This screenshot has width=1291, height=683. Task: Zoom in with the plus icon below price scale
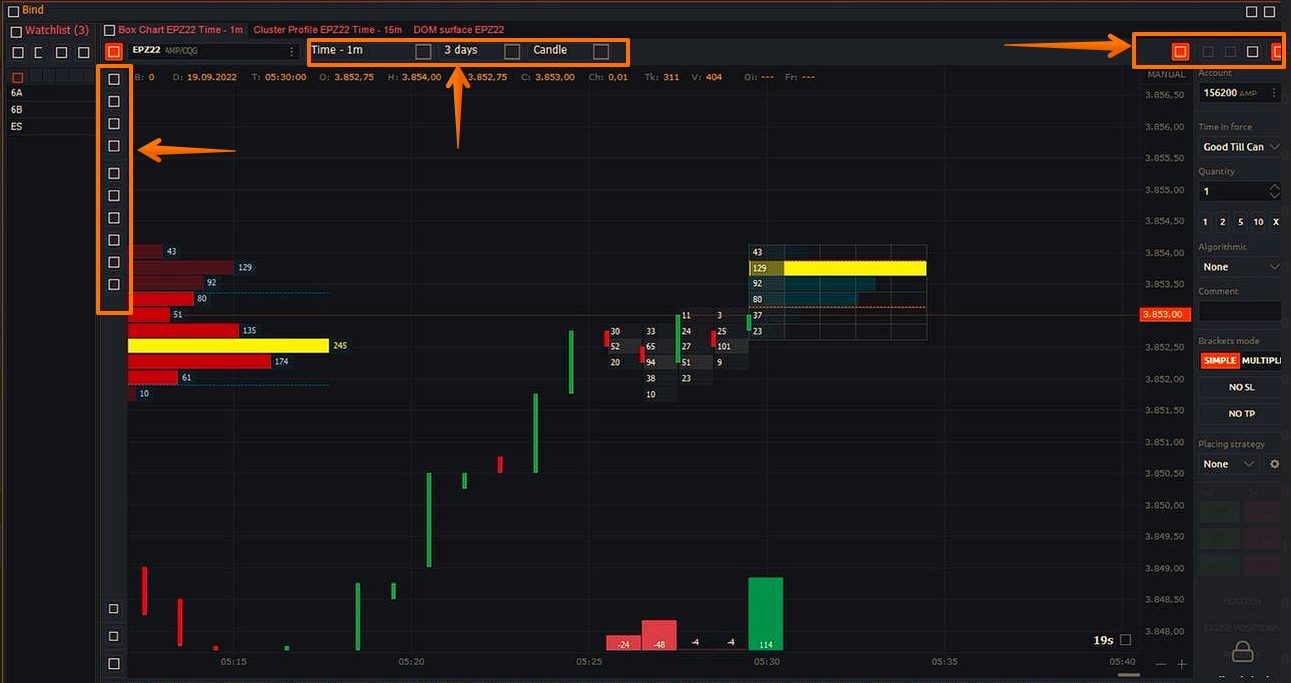click(x=1181, y=664)
